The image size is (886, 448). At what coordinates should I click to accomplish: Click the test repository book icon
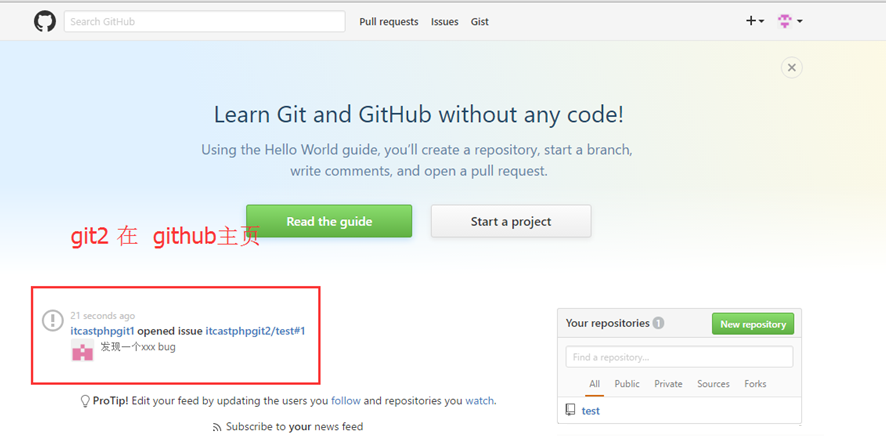pyautogui.click(x=570, y=410)
